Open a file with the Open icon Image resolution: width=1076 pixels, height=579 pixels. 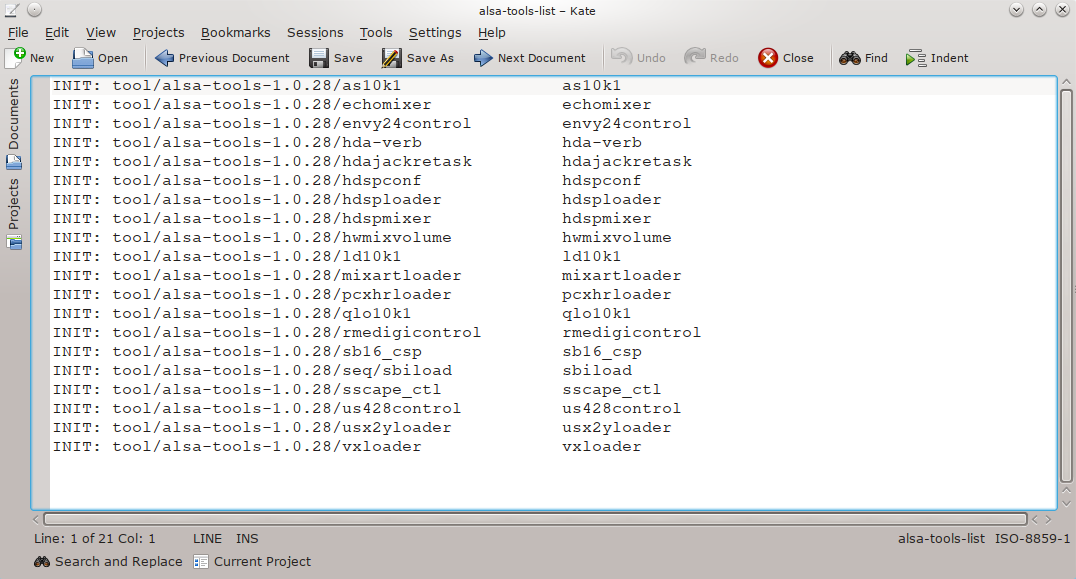coord(83,58)
